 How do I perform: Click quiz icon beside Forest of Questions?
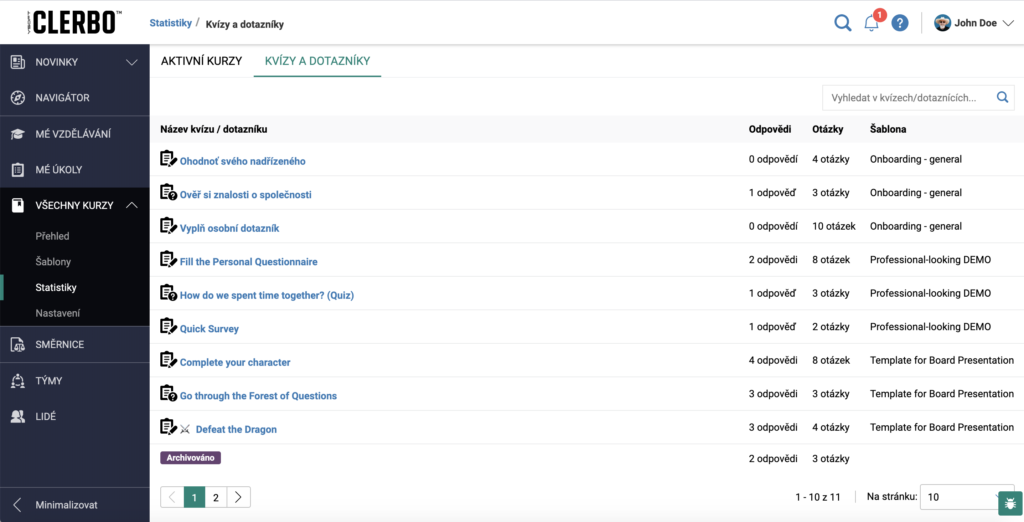[x=168, y=393]
